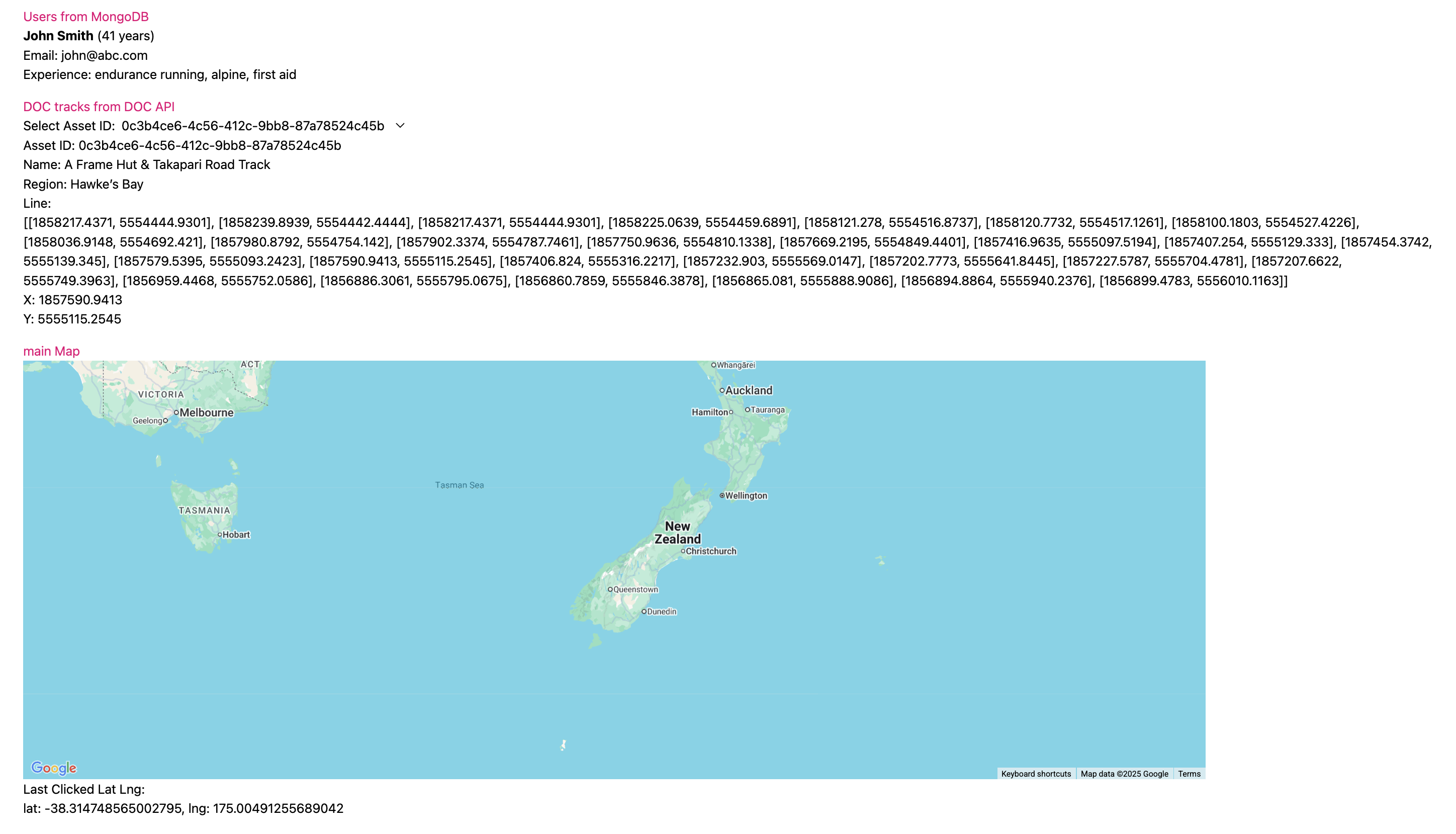This screenshot has height=834, width=1456.
Task: Click the Experience line text
Action: (x=160, y=74)
